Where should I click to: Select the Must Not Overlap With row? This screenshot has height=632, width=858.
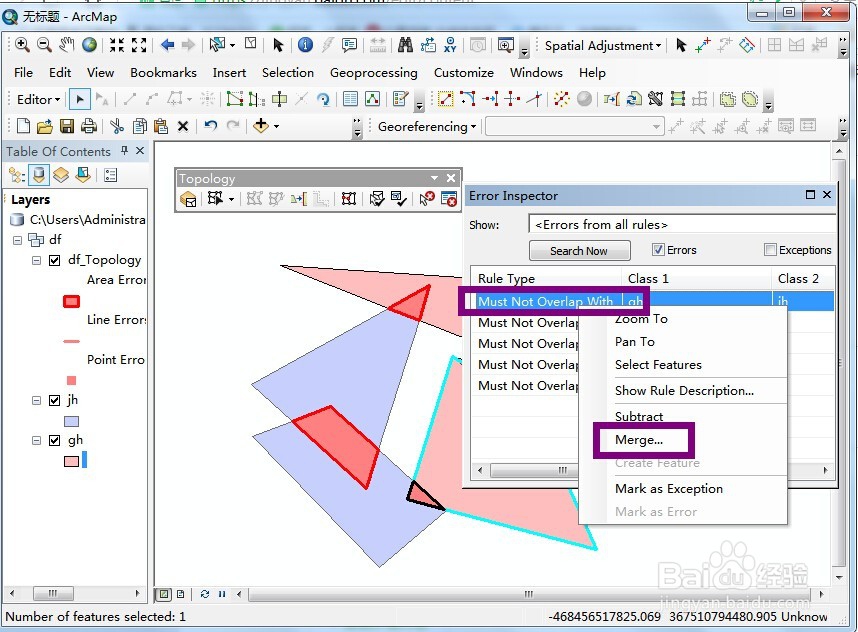coord(652,301)
